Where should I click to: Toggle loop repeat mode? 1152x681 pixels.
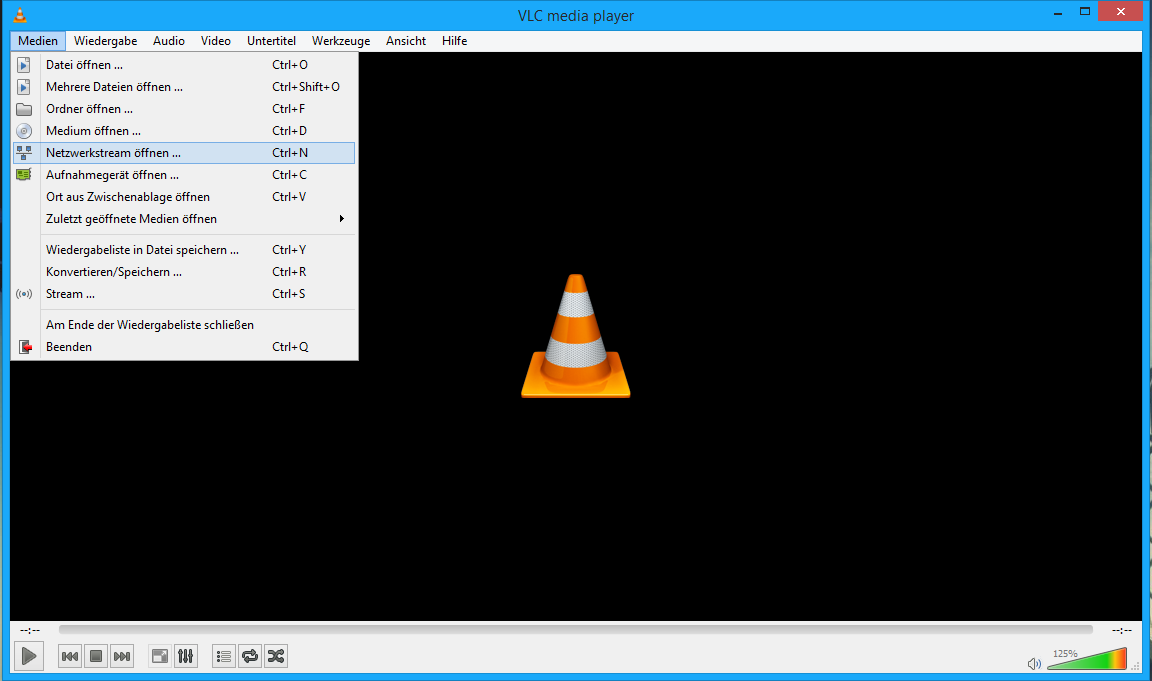point(250,656)
